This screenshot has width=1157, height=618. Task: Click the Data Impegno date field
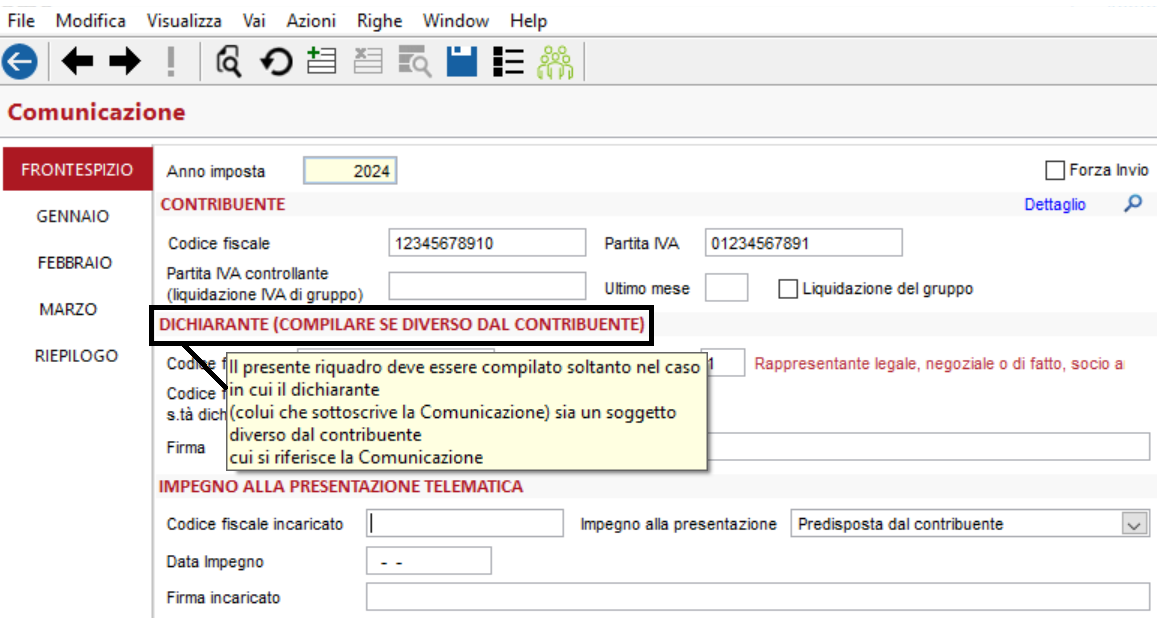(429, 561)
